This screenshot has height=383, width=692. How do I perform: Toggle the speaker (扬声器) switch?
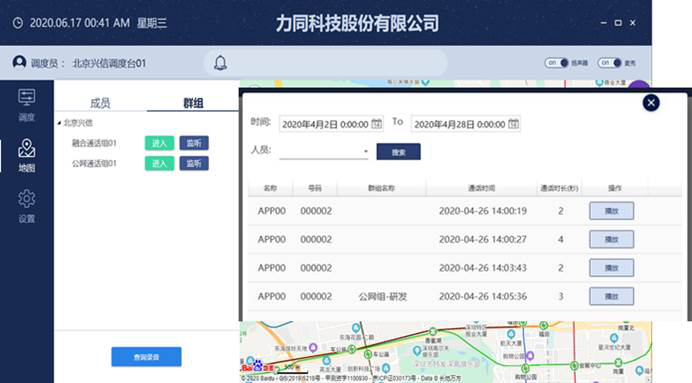556,63
